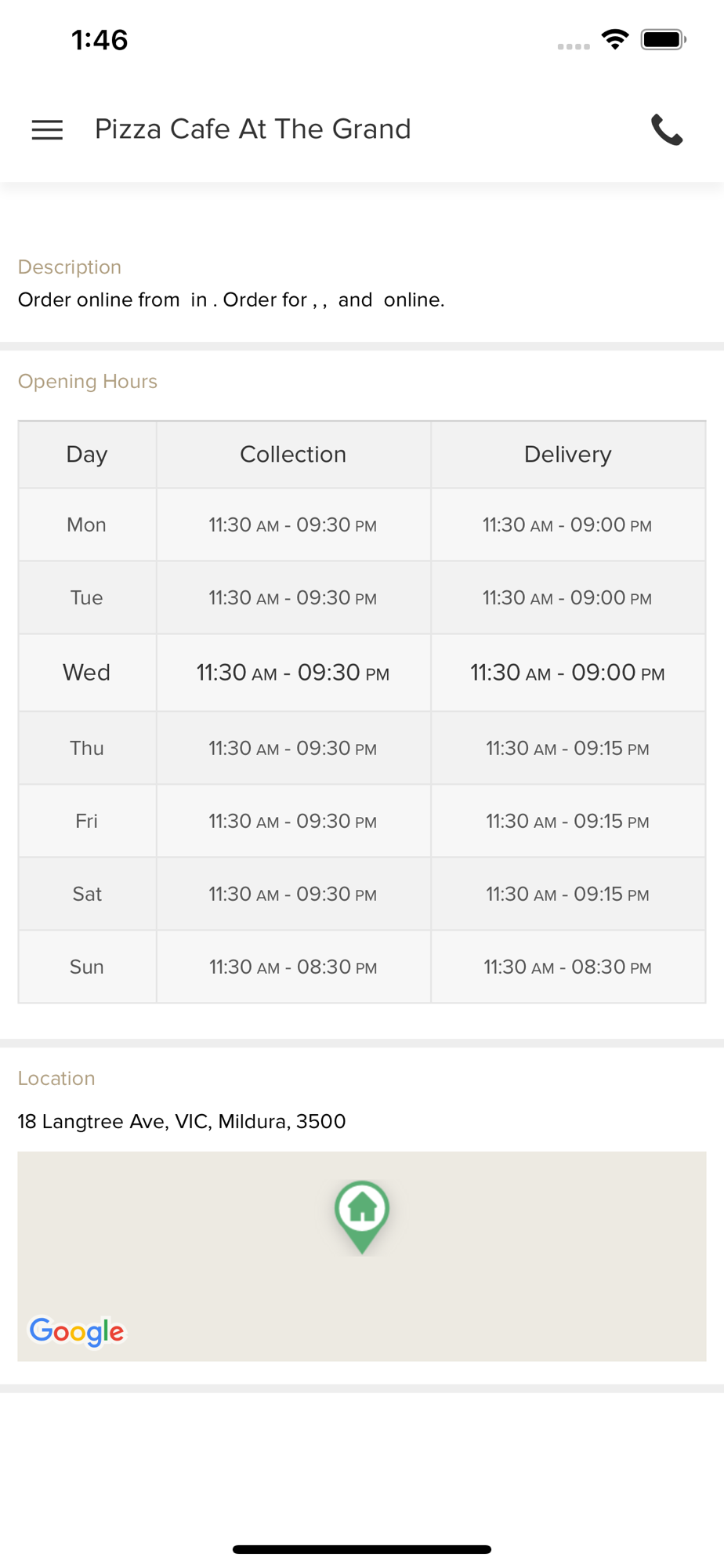Tap the highlighted Wed row label
The image size is (724, 1568).
coord(87,673)
